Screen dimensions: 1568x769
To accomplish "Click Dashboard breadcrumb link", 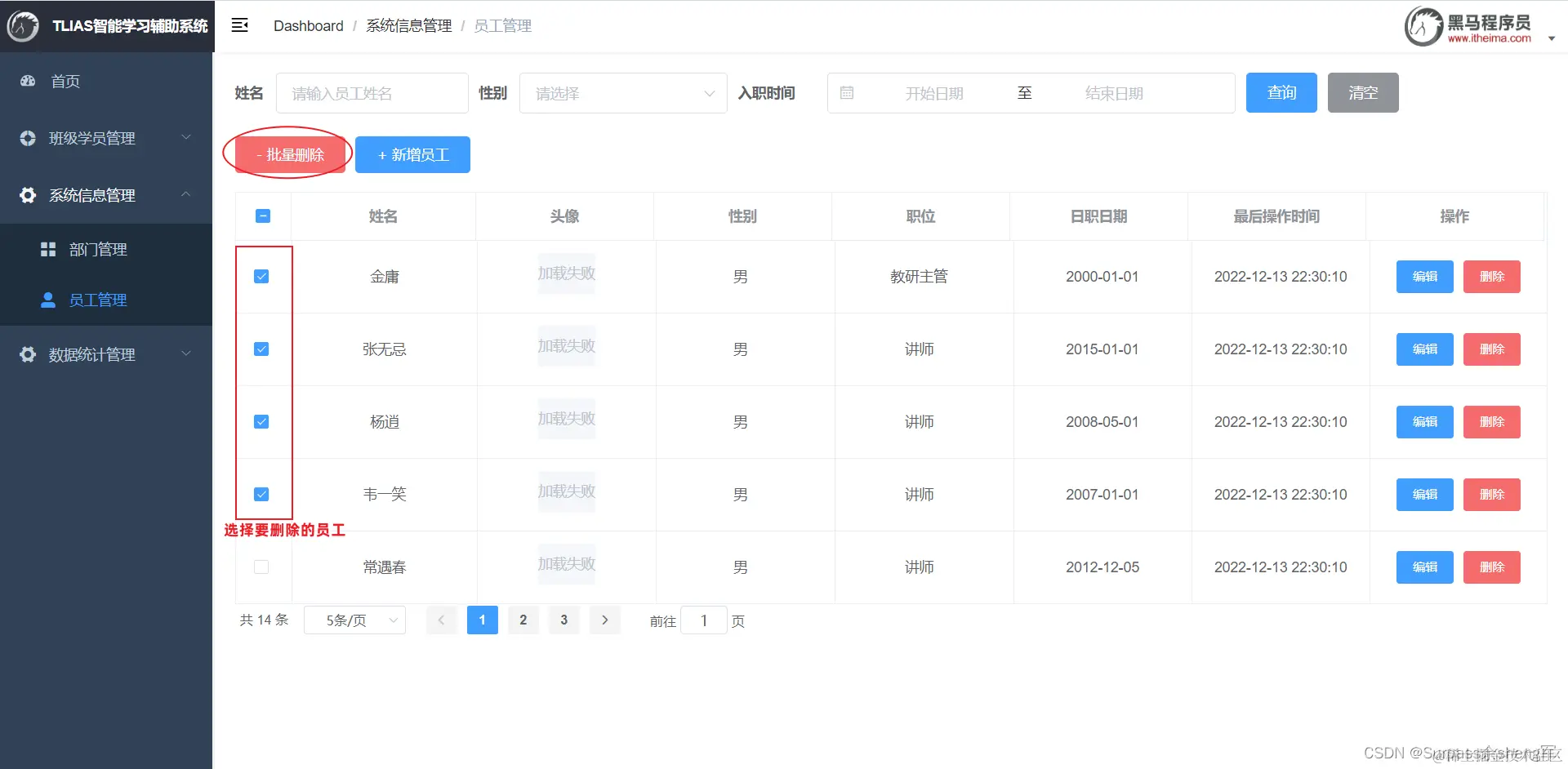I will [309, 26].
